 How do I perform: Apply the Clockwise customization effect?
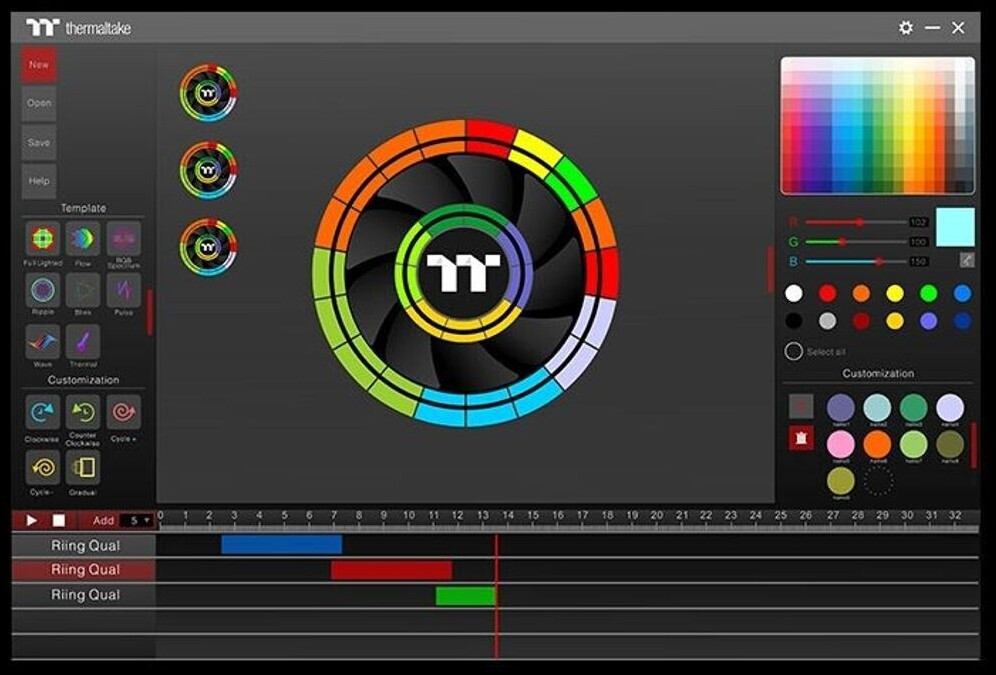coord(42,411)
